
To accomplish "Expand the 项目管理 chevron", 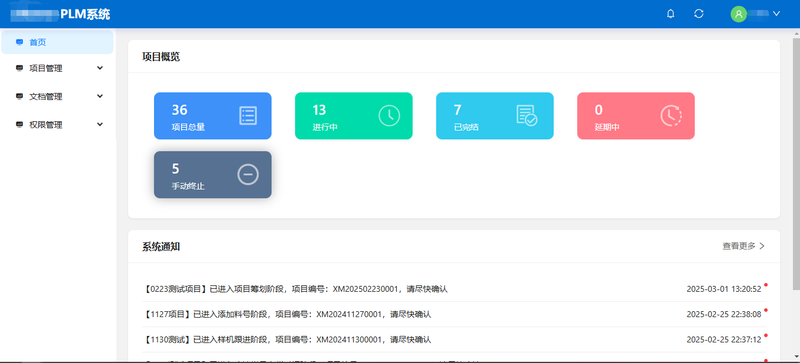I will pyautogui.click(x=100, y=67).
